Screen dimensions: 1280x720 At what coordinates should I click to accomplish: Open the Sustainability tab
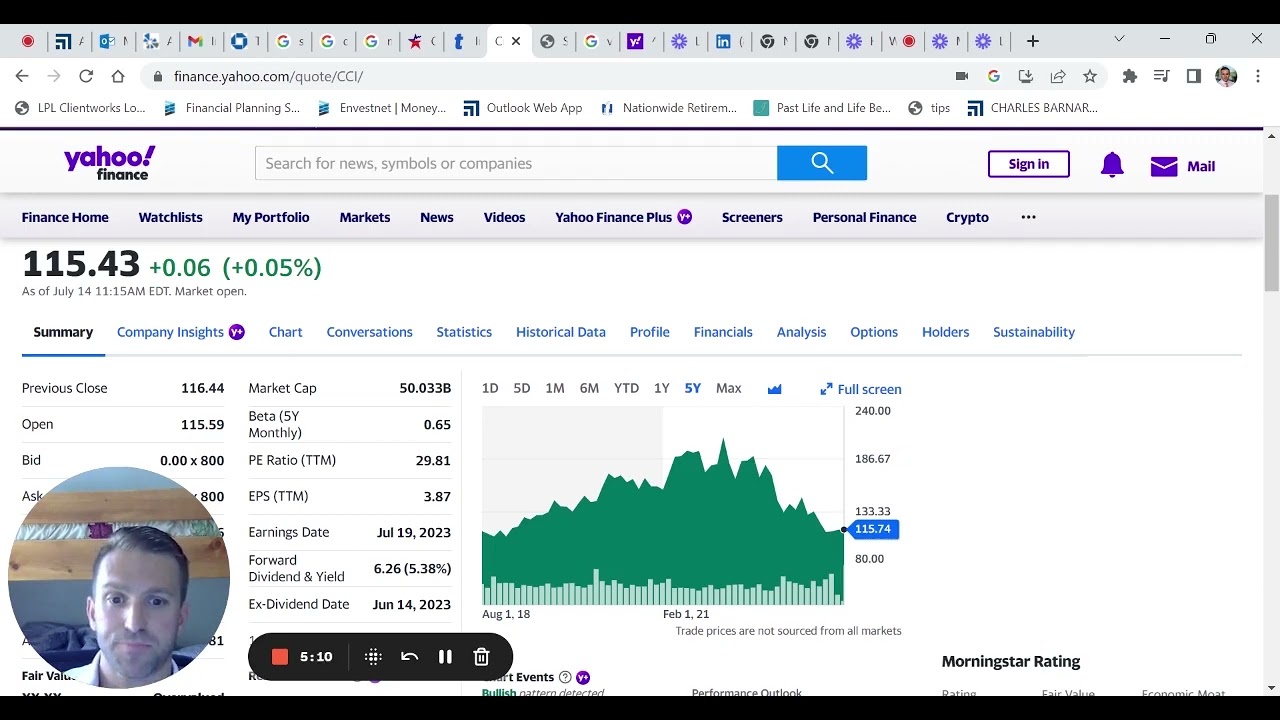pos(1034,332)
